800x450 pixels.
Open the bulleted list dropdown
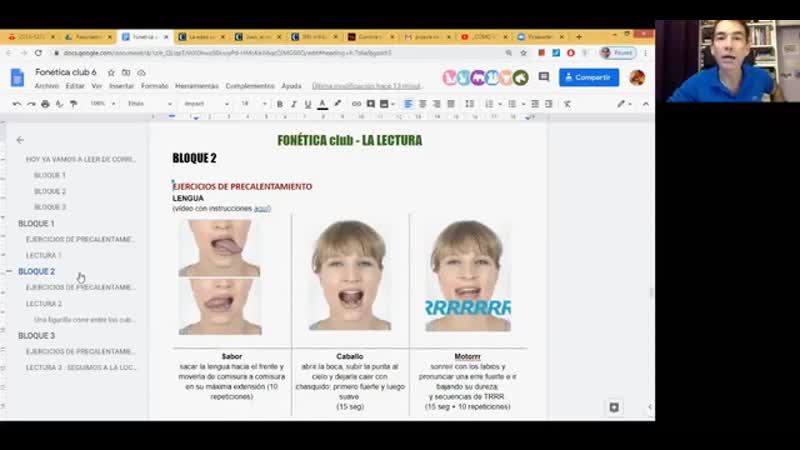click(x=516, y=104)
